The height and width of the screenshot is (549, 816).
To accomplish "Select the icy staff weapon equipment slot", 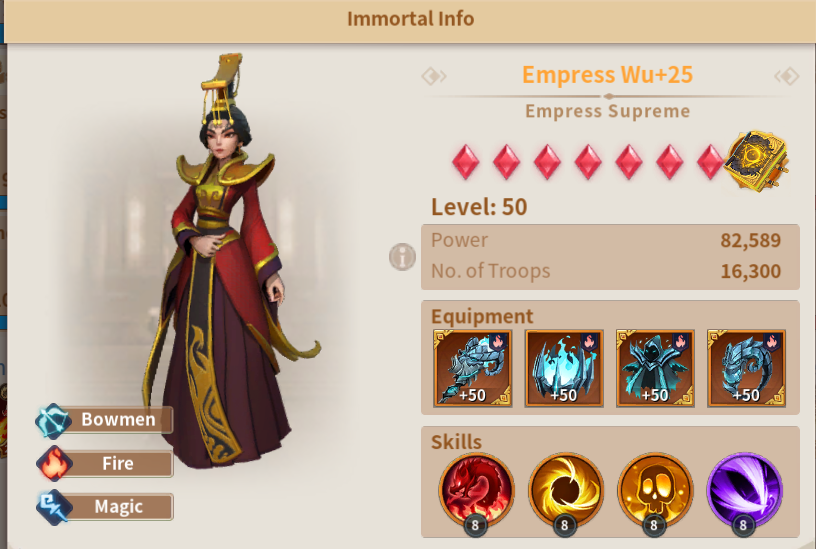I will [x=473, y=368].
